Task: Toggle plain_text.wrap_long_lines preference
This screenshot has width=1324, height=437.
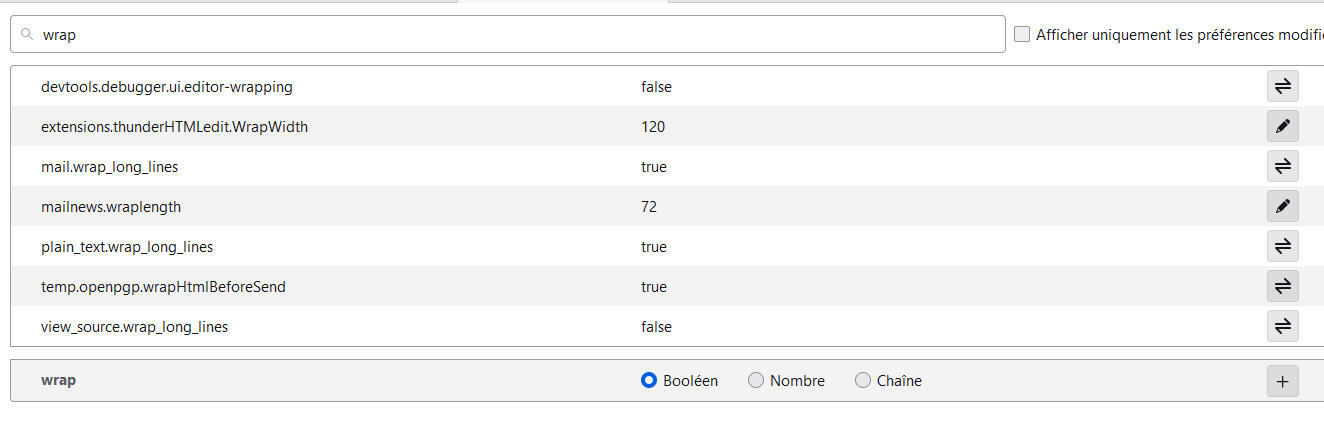Action: click(1282, 247)
